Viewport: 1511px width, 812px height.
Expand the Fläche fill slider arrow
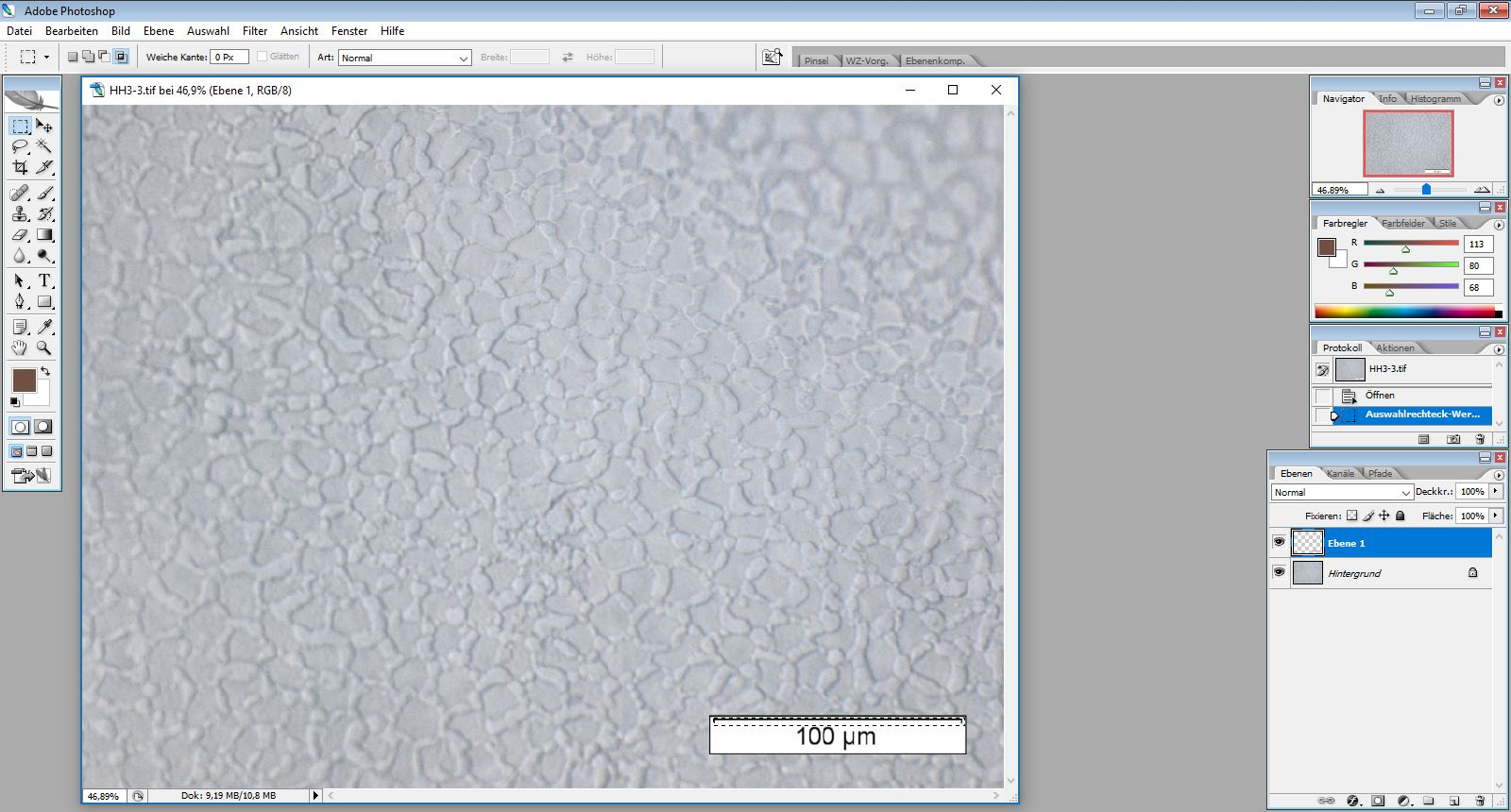click(x=1495, y=516)
